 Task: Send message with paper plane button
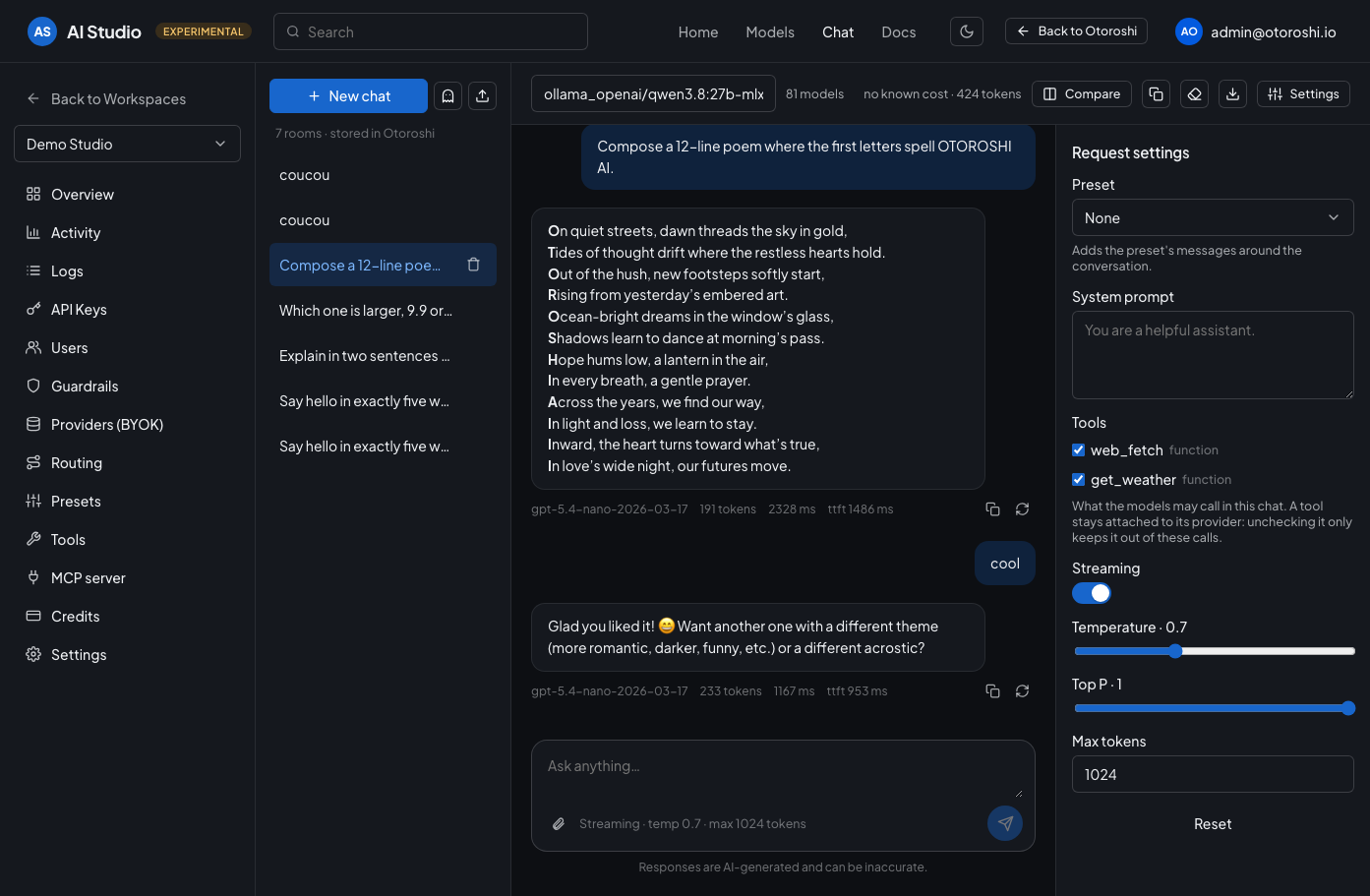[x=1005, y=823]
